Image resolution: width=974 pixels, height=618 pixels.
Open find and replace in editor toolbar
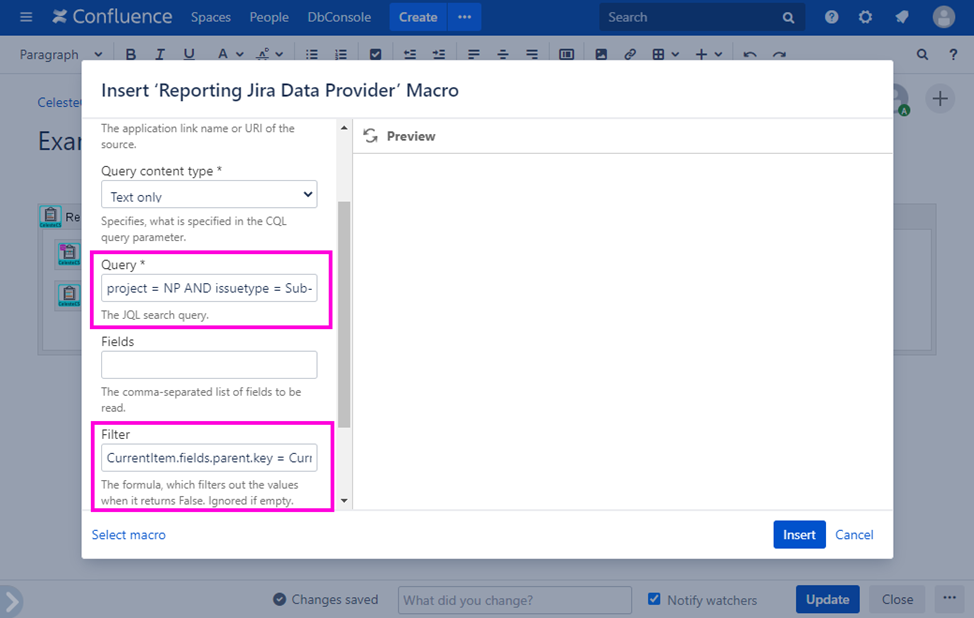click(x=922, y=55)
